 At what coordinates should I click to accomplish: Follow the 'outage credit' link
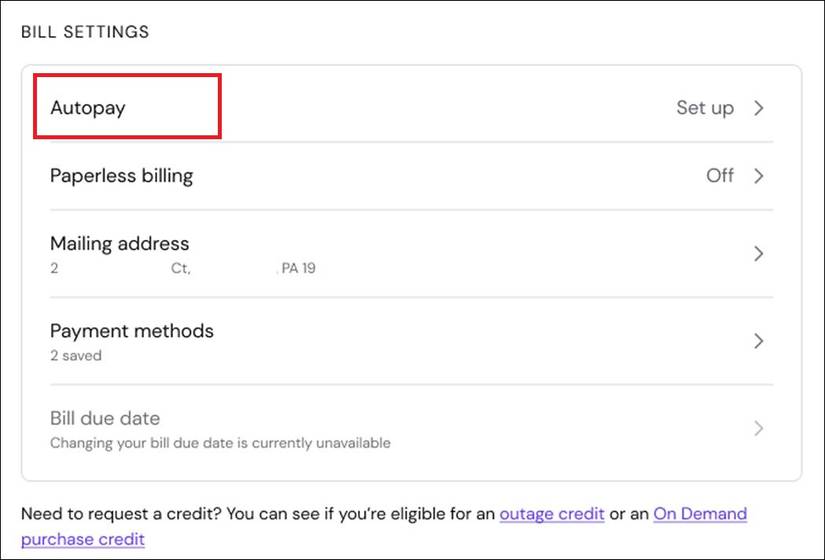[552, 514]
